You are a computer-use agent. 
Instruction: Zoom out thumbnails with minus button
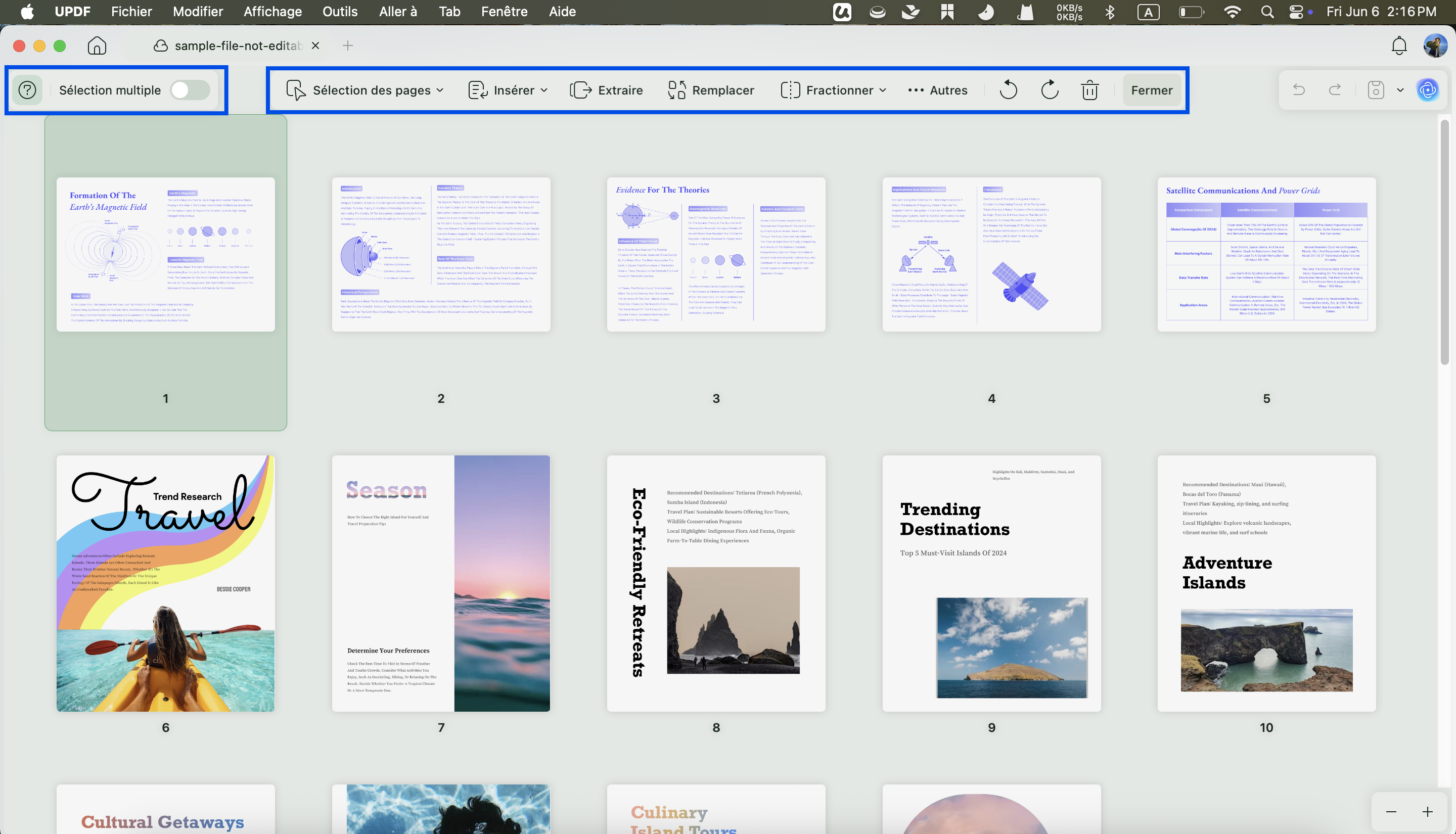[x=1391, y=812]
